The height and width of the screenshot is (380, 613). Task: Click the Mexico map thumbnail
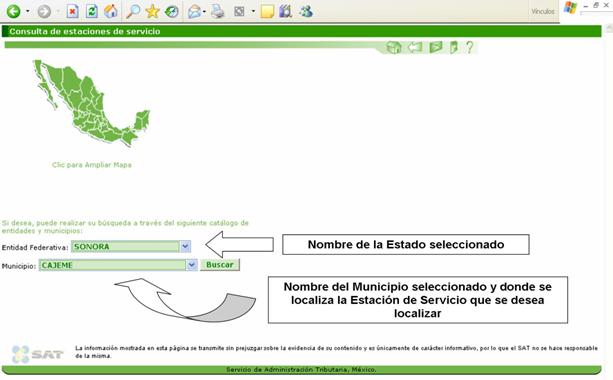[92, 102]
